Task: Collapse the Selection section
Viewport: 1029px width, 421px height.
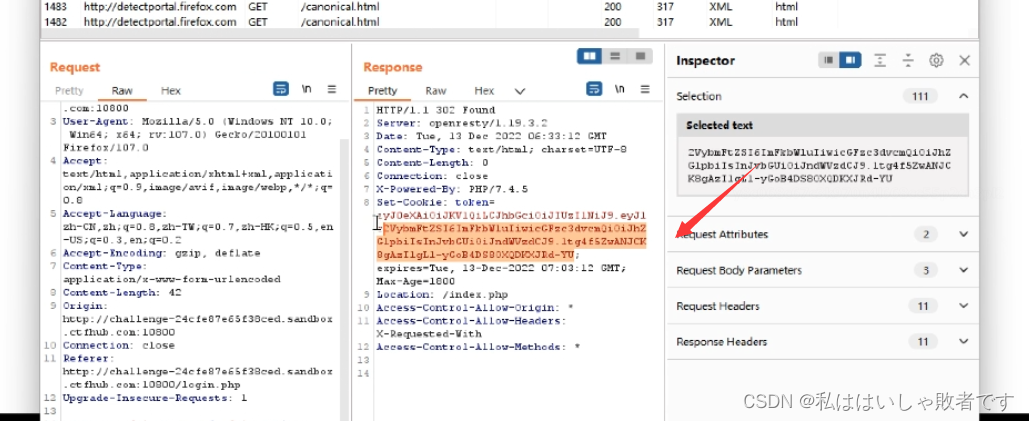Action: point(963,96)
